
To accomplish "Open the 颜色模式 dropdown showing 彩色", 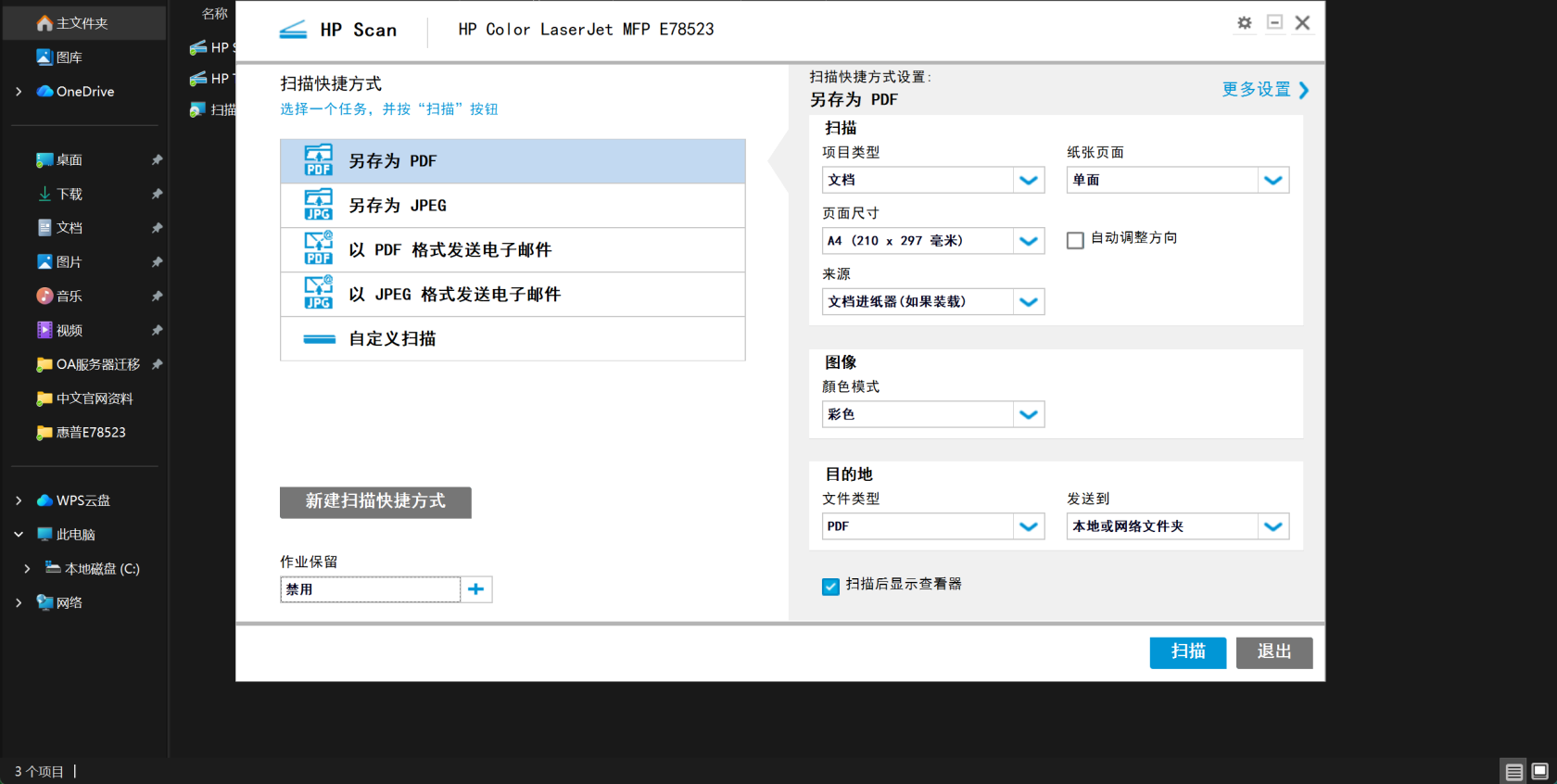I will (933, 414).
